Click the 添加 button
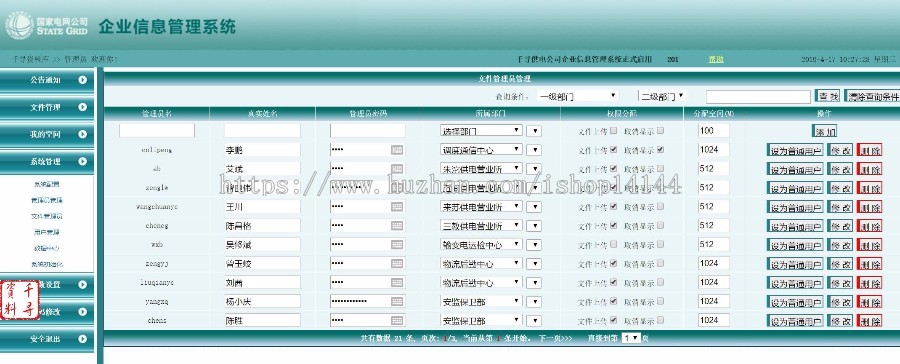Image resolution: width=900 pixels, height=364 pixels. pos(824,131)
